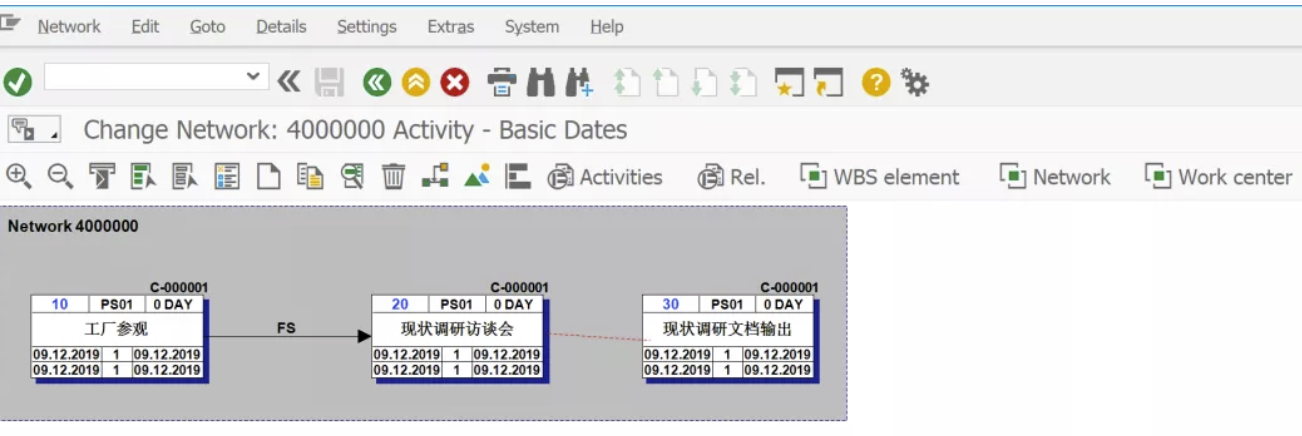The width and height of the screenshot is (1302, 436).
Task: Click the Generate Shortcut icon
Action: (x=828, y=82)
